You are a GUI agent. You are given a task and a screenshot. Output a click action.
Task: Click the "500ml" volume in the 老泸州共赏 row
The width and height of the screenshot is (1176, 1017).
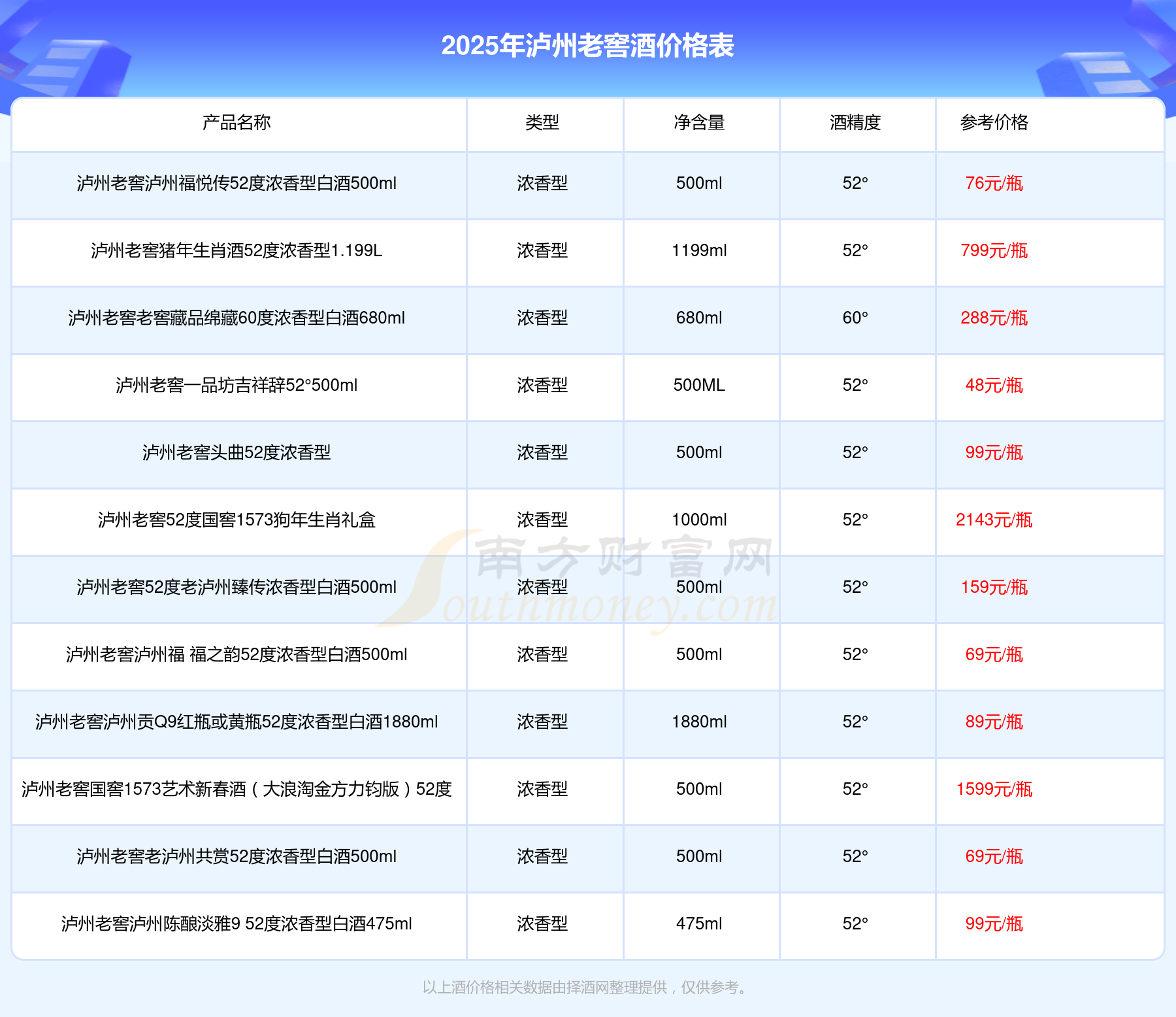point(699,856)
